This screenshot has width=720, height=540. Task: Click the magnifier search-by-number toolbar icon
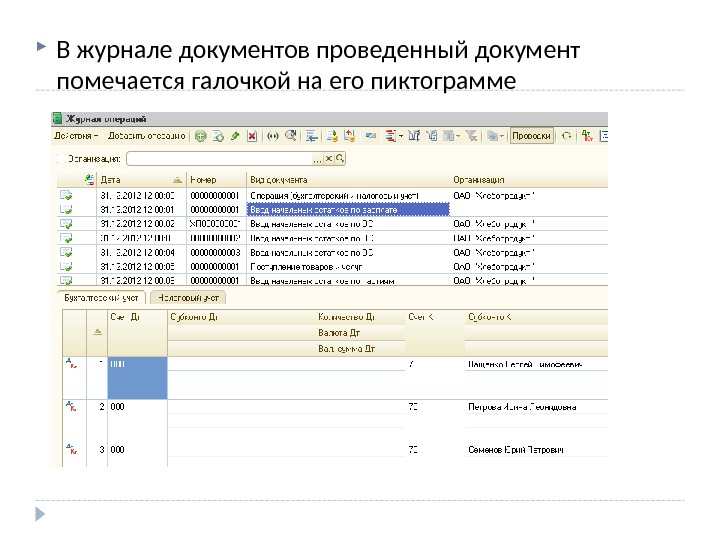pyautogui.click(x=290, y=135)
